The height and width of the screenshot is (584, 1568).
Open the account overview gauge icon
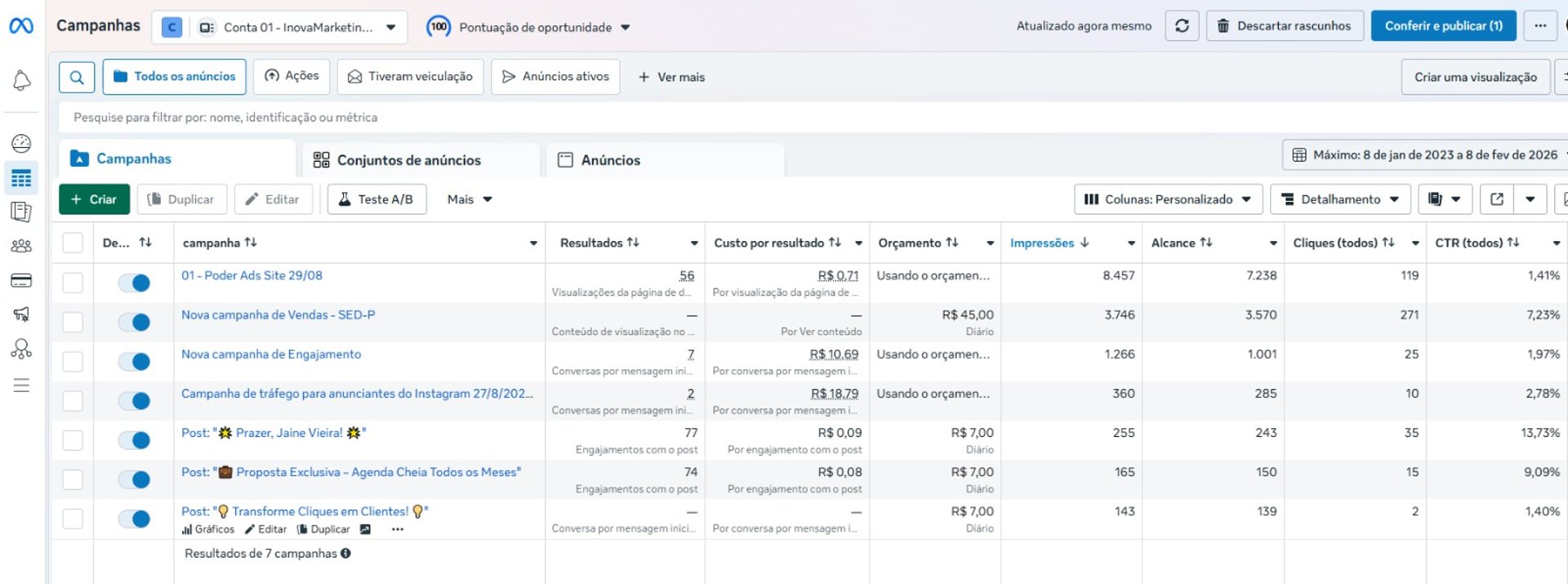coord(21,144)
